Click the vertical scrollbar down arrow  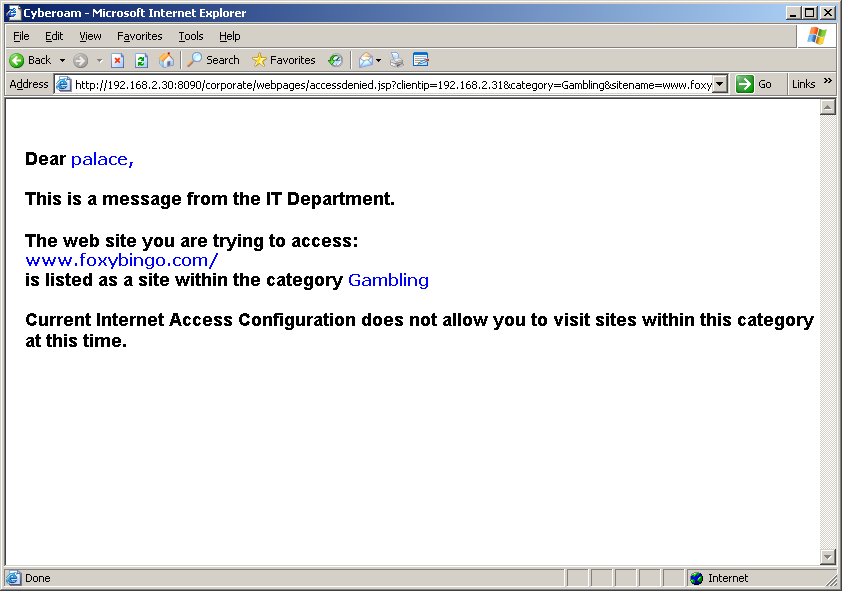(x=828, y=557)
